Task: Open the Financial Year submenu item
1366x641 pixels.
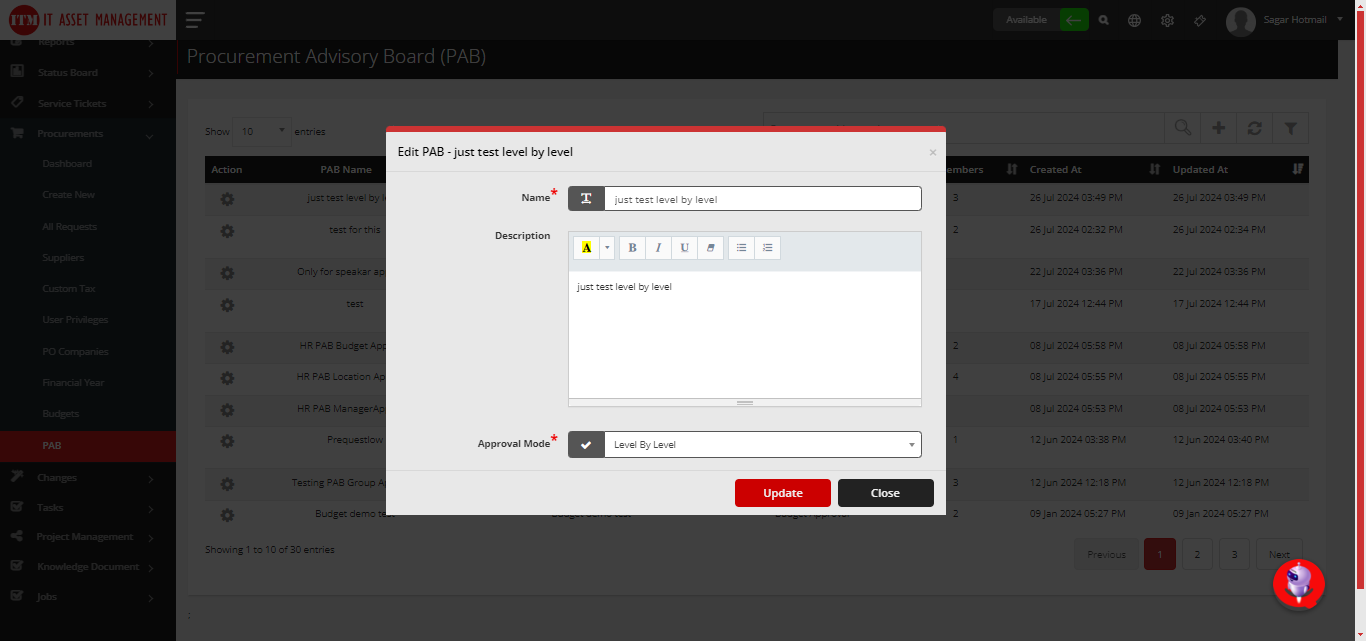Action: click(73, 383)
